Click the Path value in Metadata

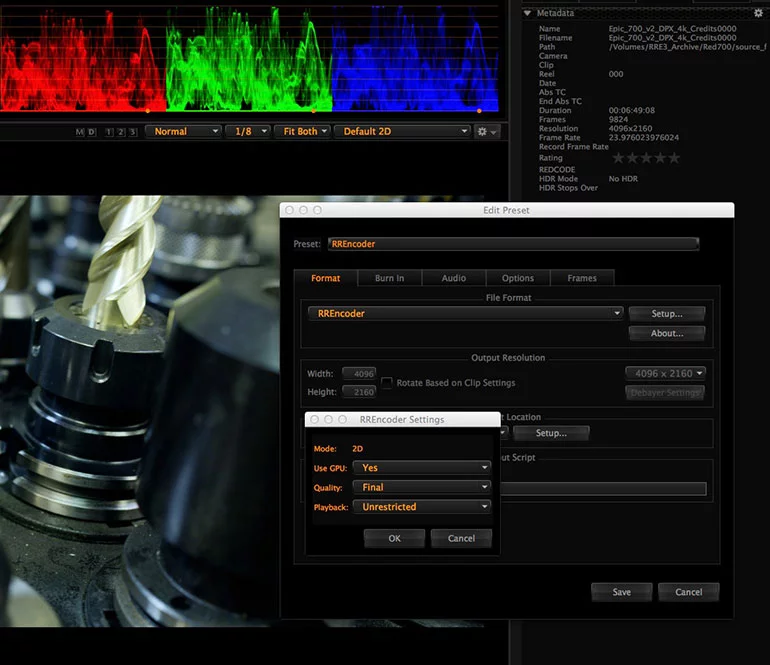pyautogui.click(x=688, y=47)
